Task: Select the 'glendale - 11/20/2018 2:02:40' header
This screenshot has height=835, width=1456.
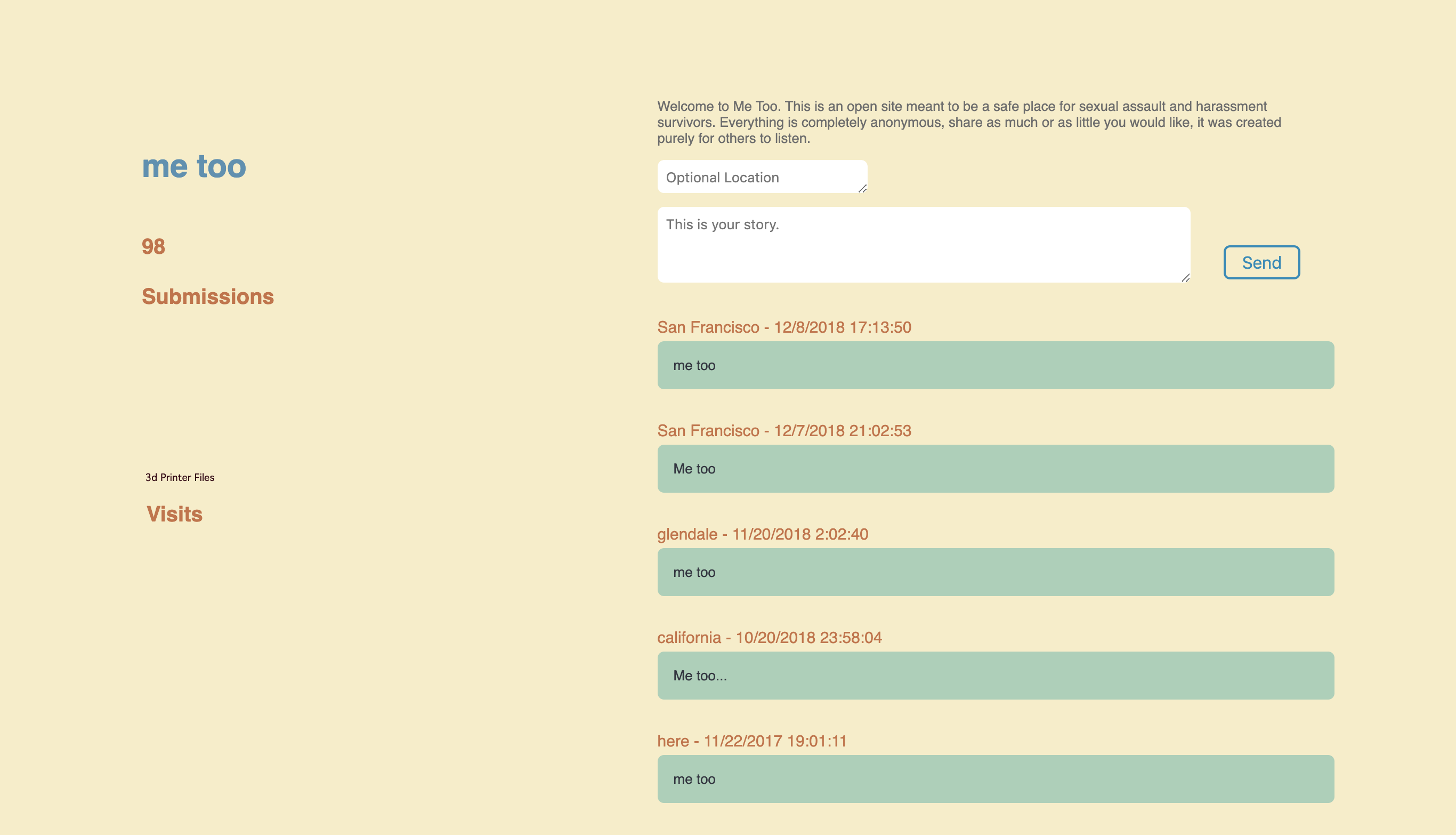Action: [x=763, y=534]
